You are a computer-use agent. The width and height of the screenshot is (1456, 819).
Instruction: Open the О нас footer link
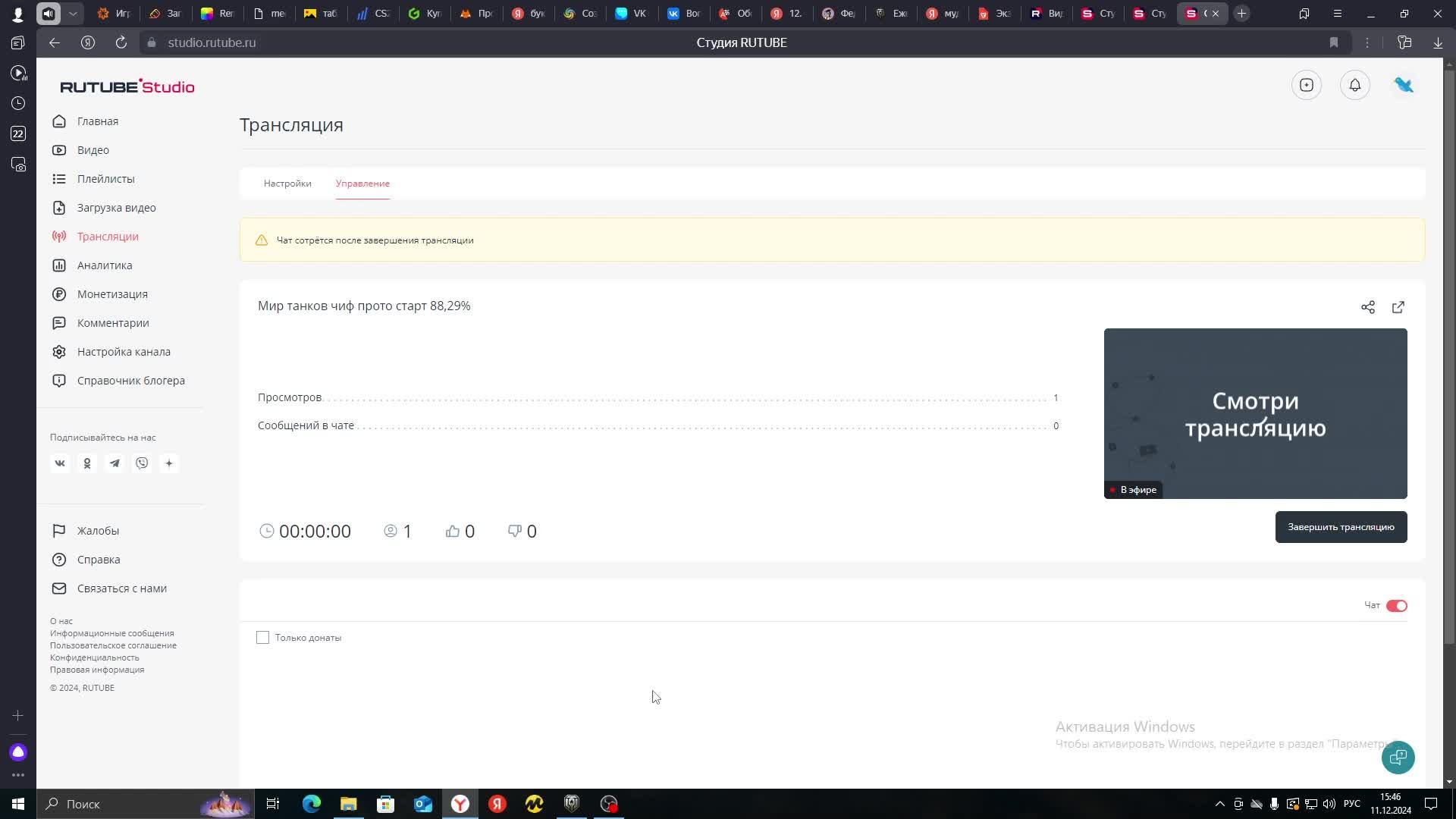(61, 621)
